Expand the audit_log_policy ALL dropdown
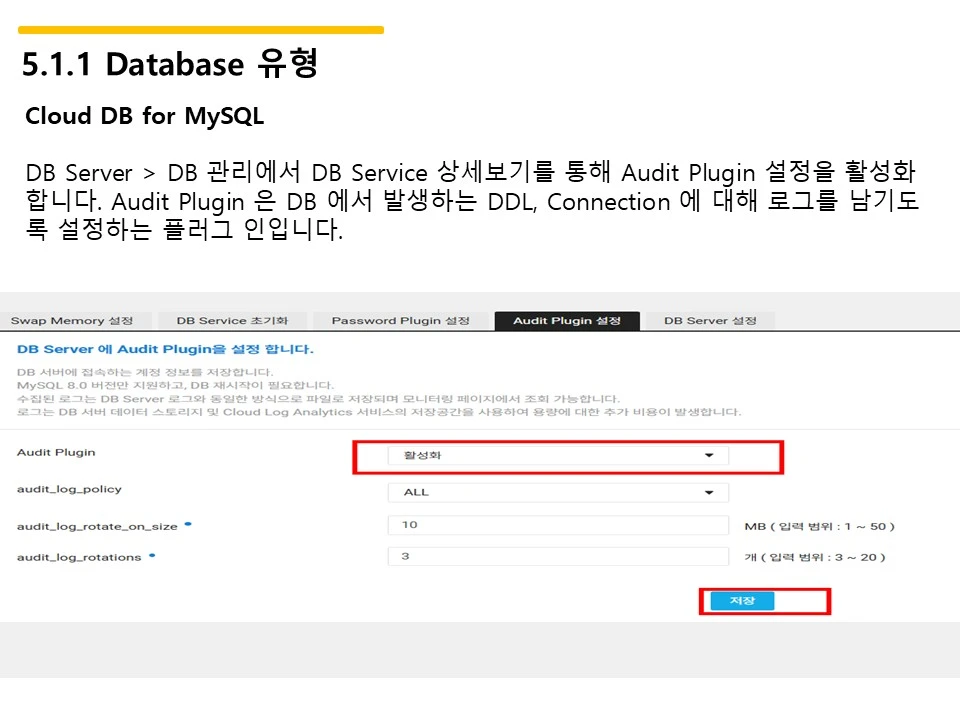 point(558,492)
